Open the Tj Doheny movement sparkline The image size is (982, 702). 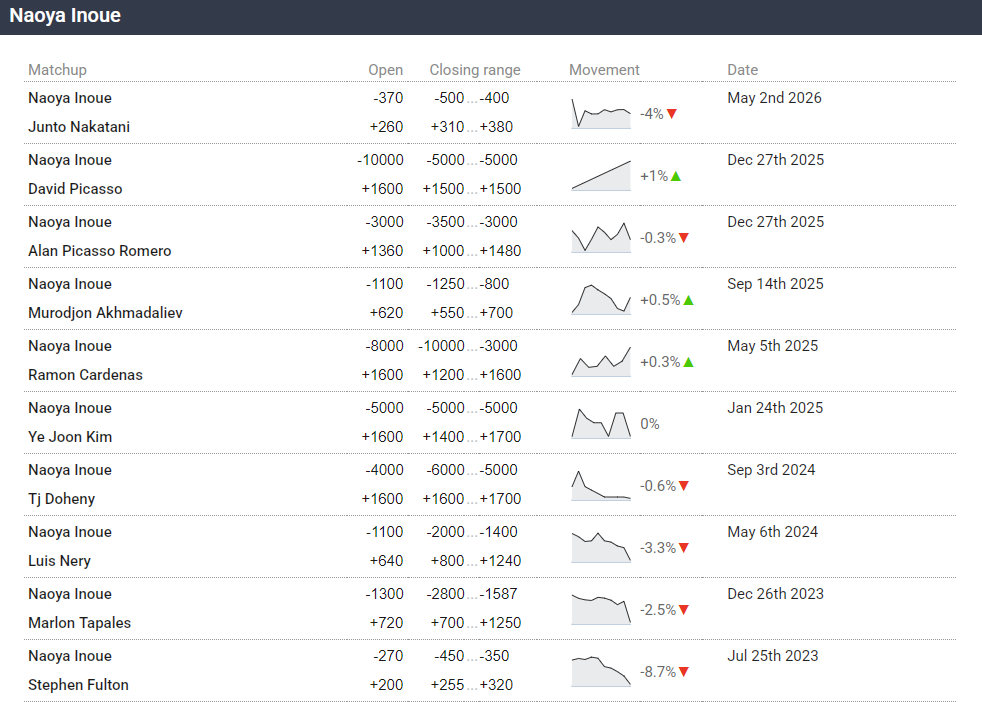tap(601, 485)
